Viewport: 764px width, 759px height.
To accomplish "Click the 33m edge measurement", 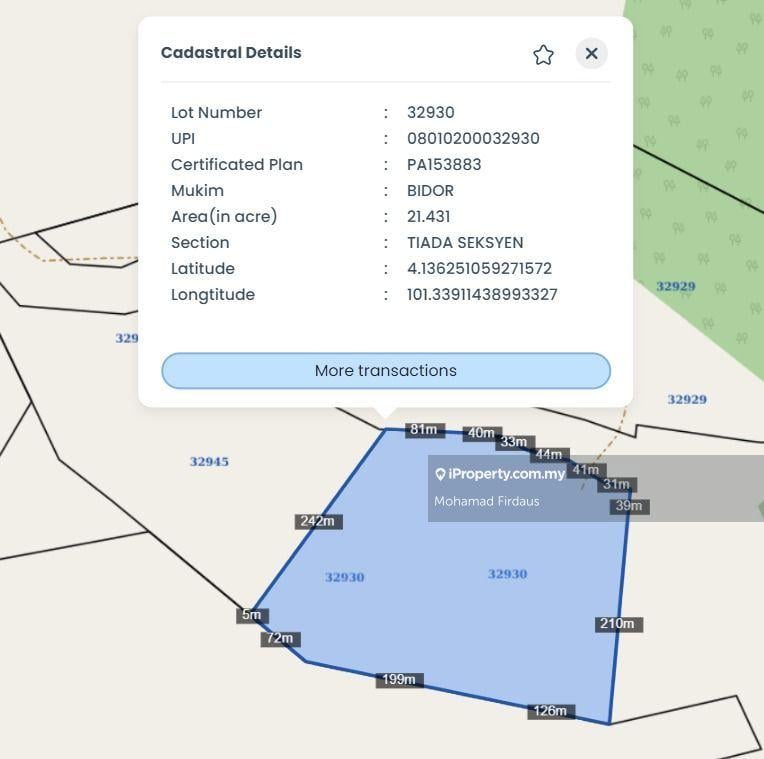I will click(x=514, y=442).
